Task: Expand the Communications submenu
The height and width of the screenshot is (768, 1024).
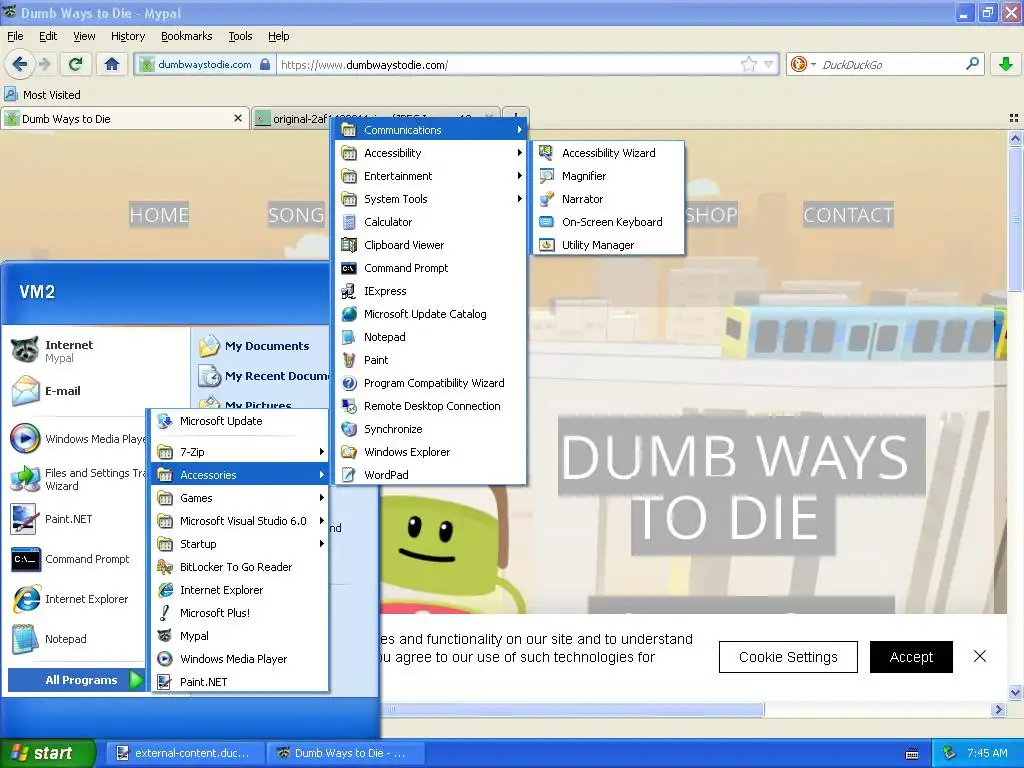Action: [431, 130]
